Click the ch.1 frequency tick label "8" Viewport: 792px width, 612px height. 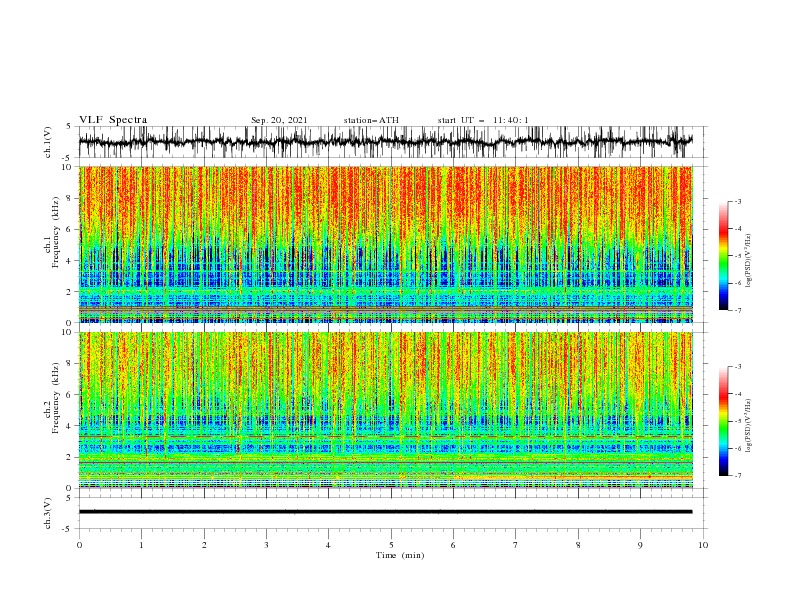click(70, 198)
